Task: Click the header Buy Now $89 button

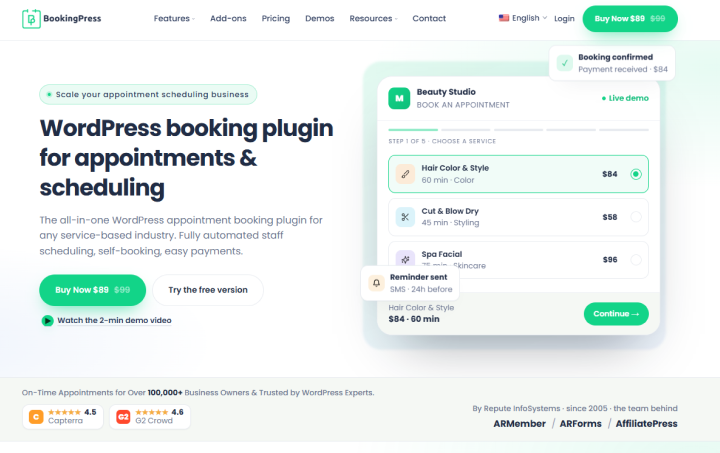Action: [x=630, y=19]
